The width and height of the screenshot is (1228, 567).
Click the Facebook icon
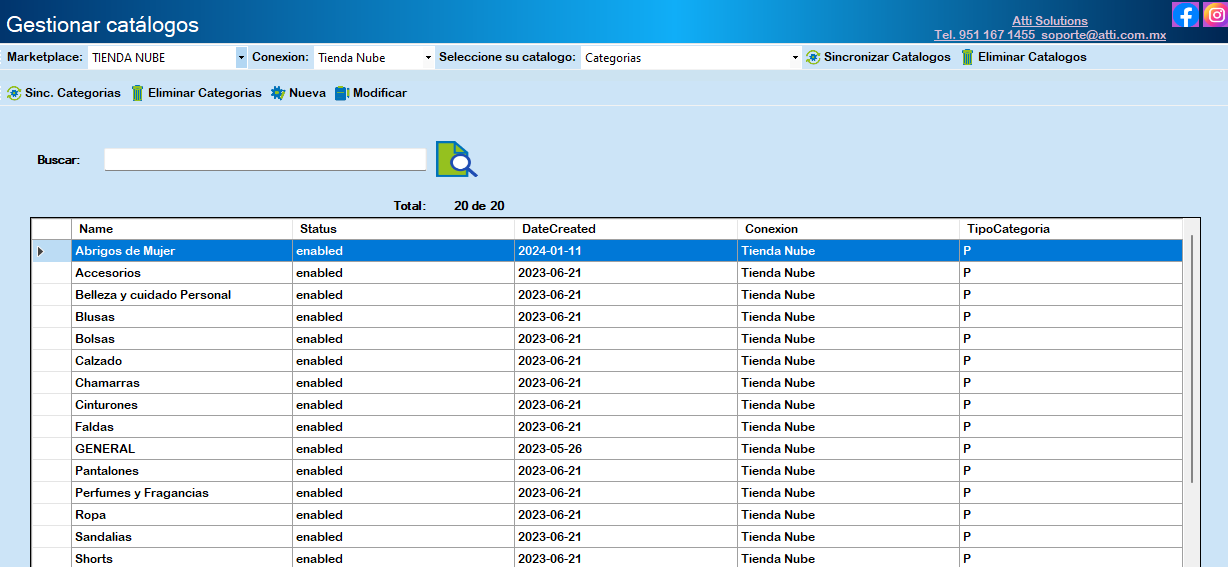[1185, 15]
